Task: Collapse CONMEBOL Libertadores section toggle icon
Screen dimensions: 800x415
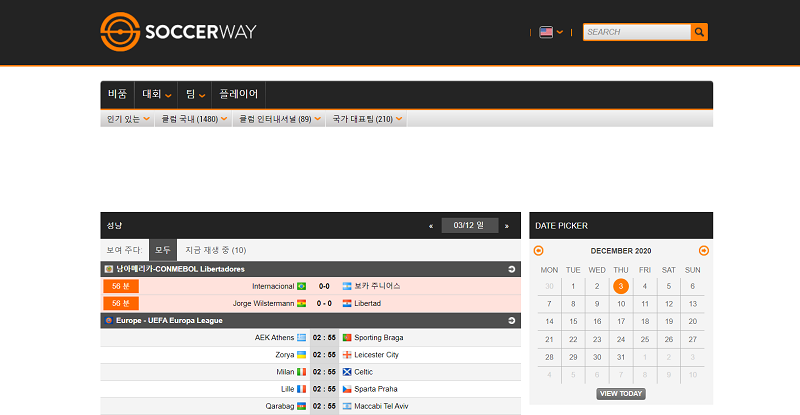Action: (511, 269)
